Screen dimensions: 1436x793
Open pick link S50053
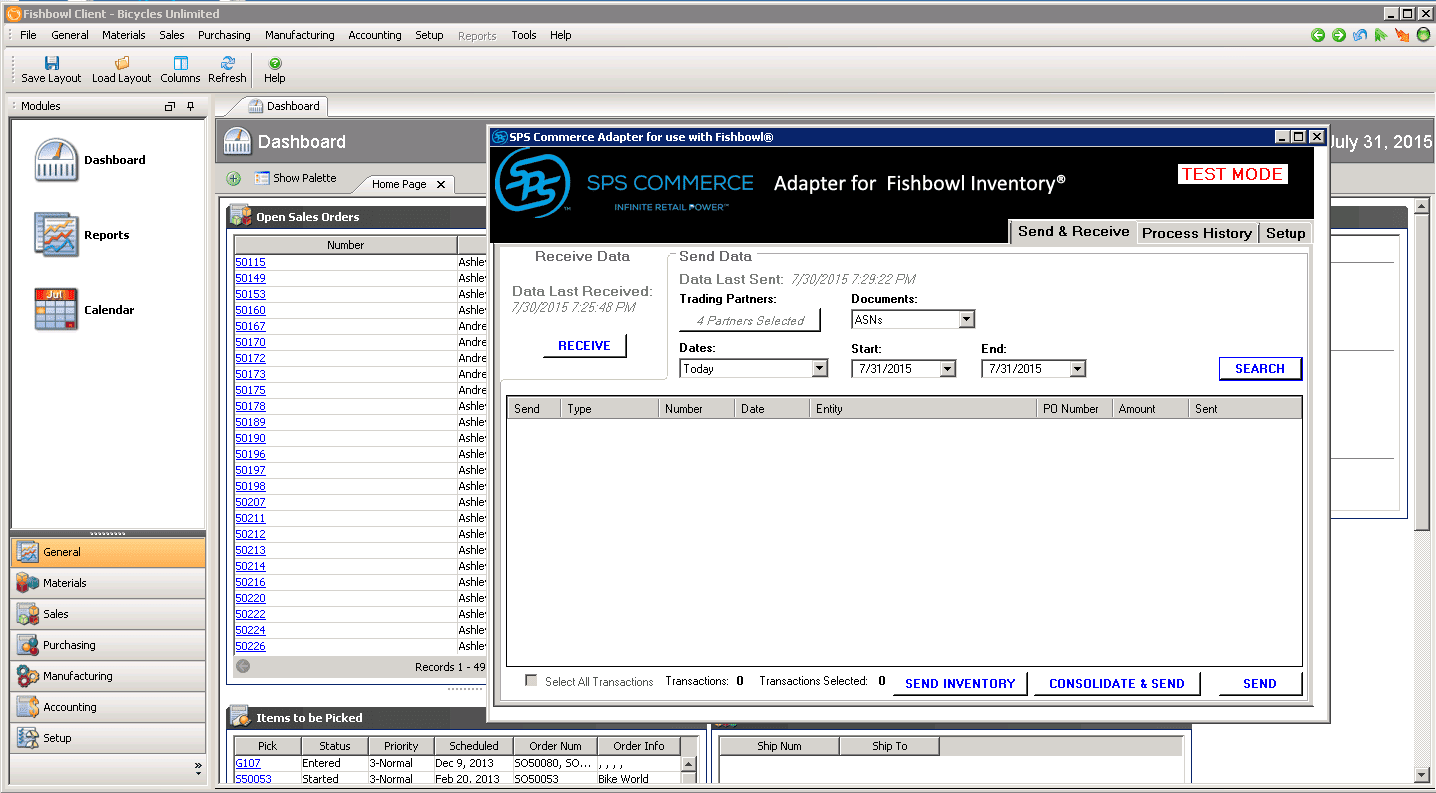tap(253, 779)
